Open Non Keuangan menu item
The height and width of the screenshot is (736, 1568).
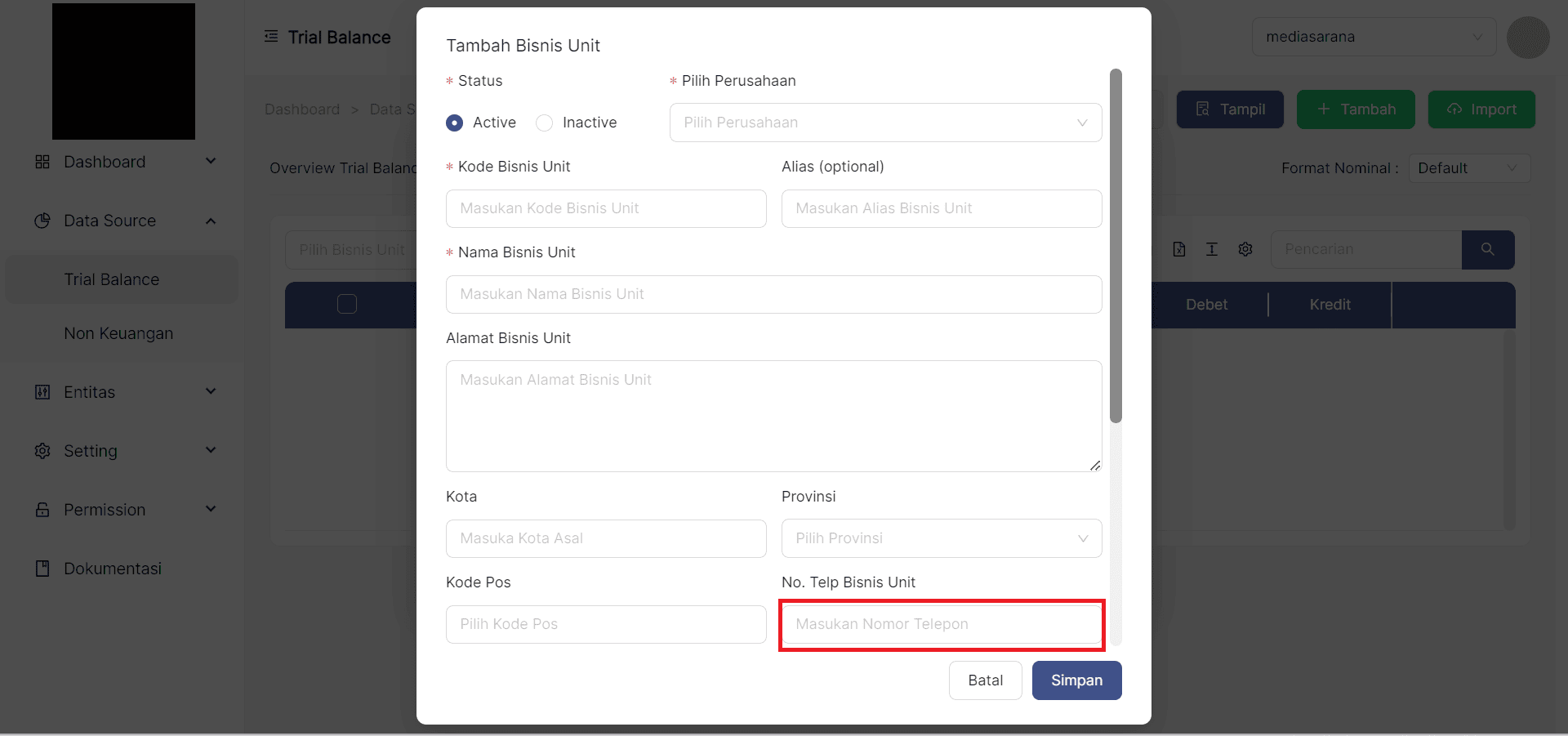[118, 333]
